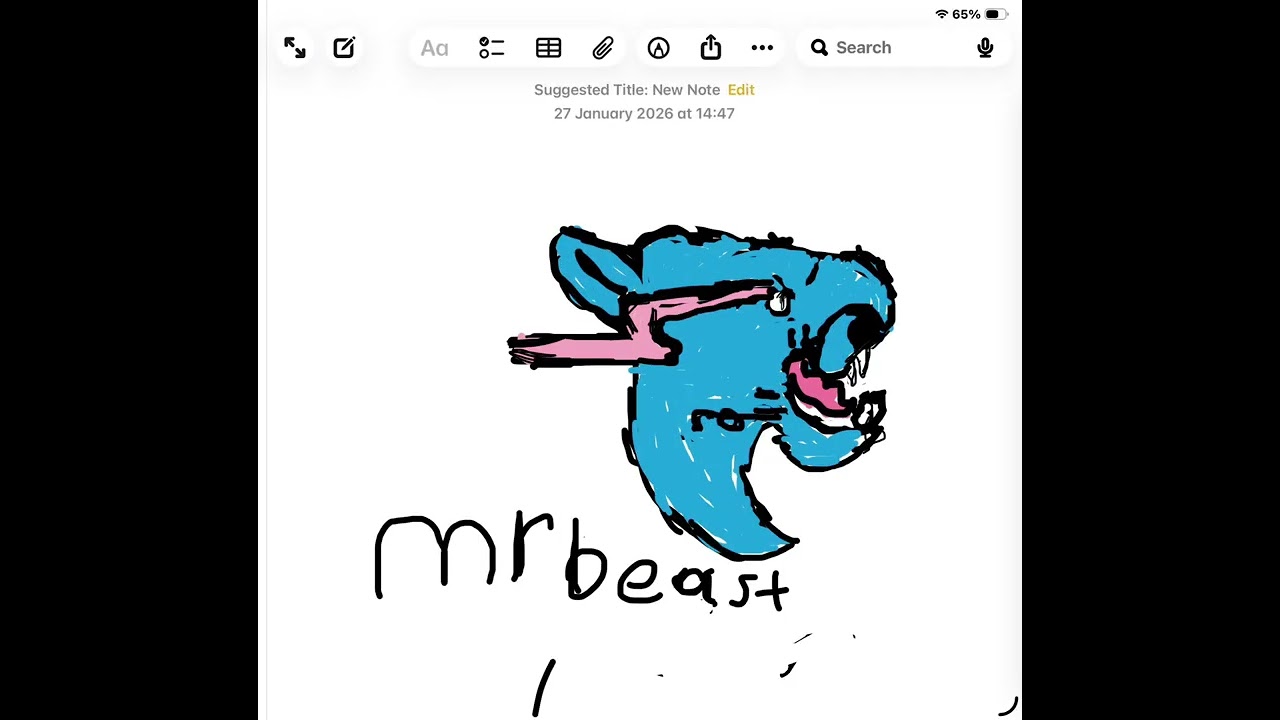Check the battery indicator in status bar
1280x720 pixels.
click(996, 14)
